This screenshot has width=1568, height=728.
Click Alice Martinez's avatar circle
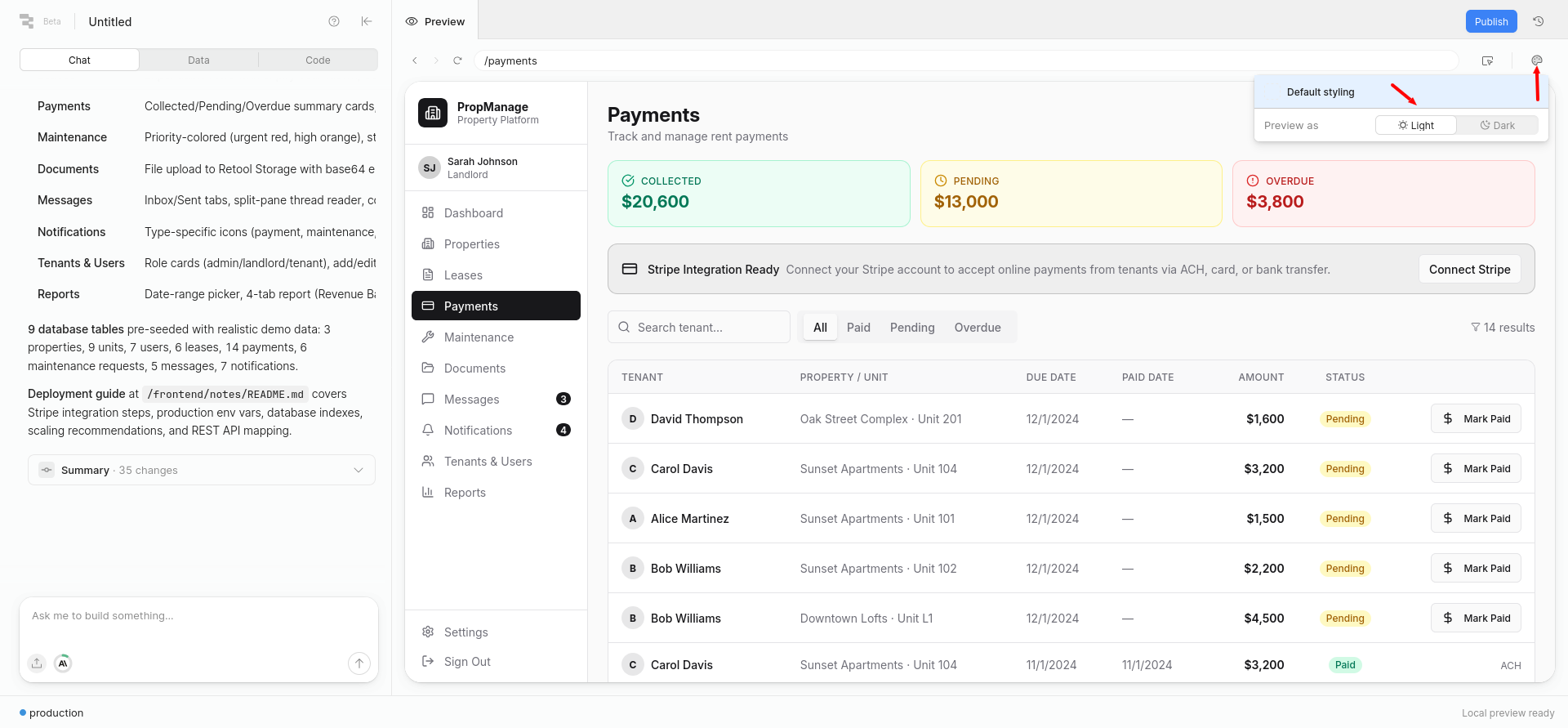point(633,518)
